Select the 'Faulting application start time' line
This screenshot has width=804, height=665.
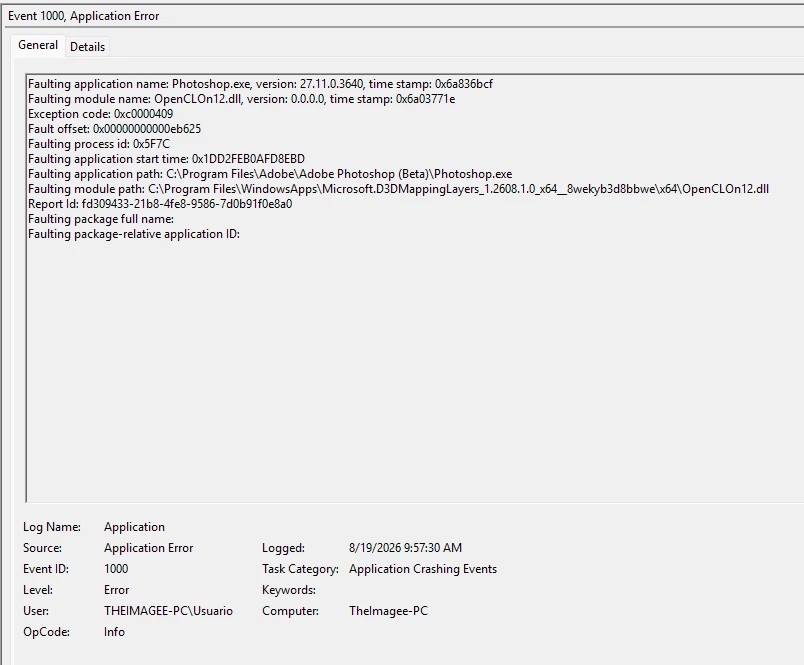(166, 159)
